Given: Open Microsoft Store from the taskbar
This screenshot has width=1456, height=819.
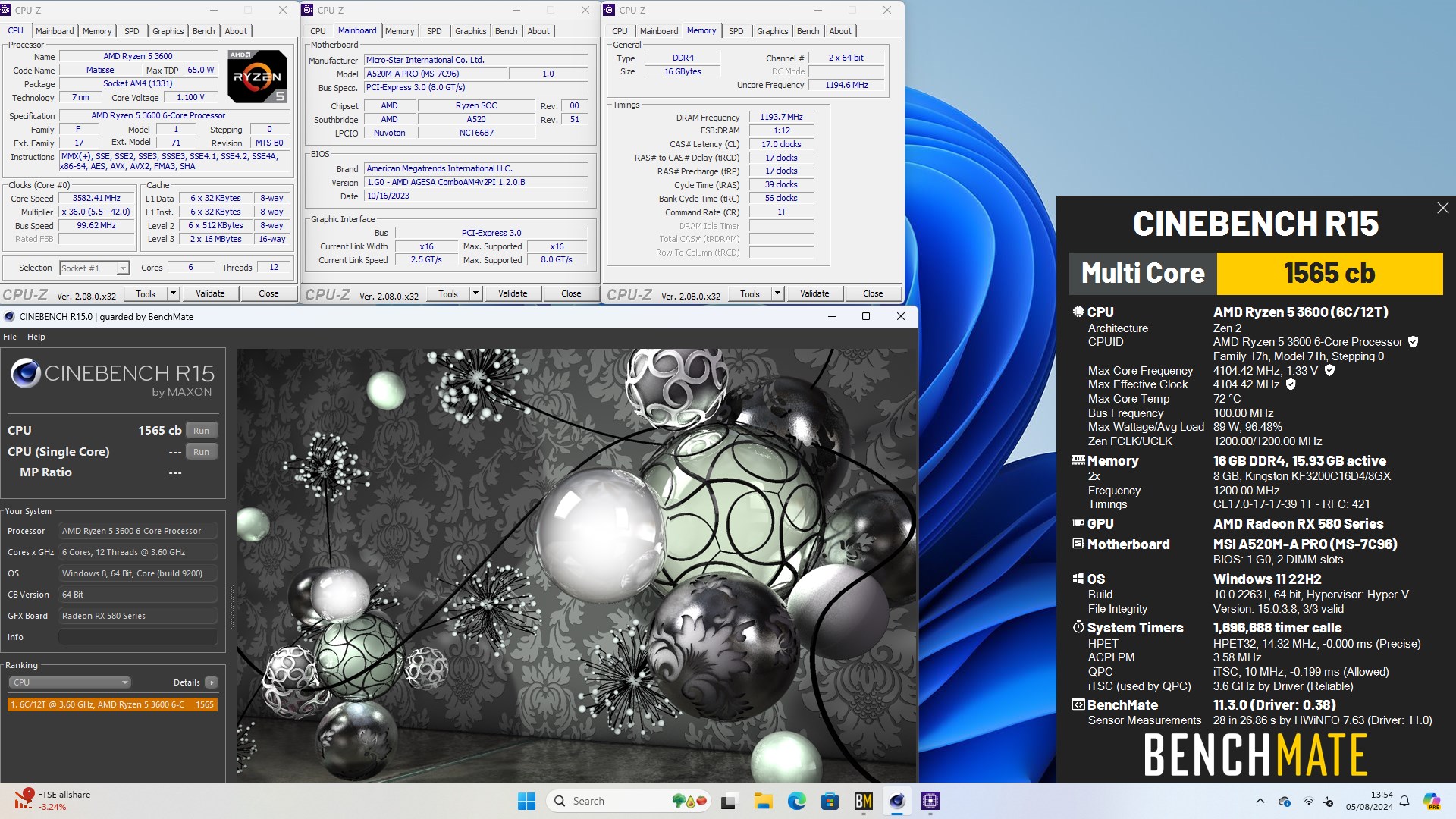Looking at the screenshot, I should point(830,801).
